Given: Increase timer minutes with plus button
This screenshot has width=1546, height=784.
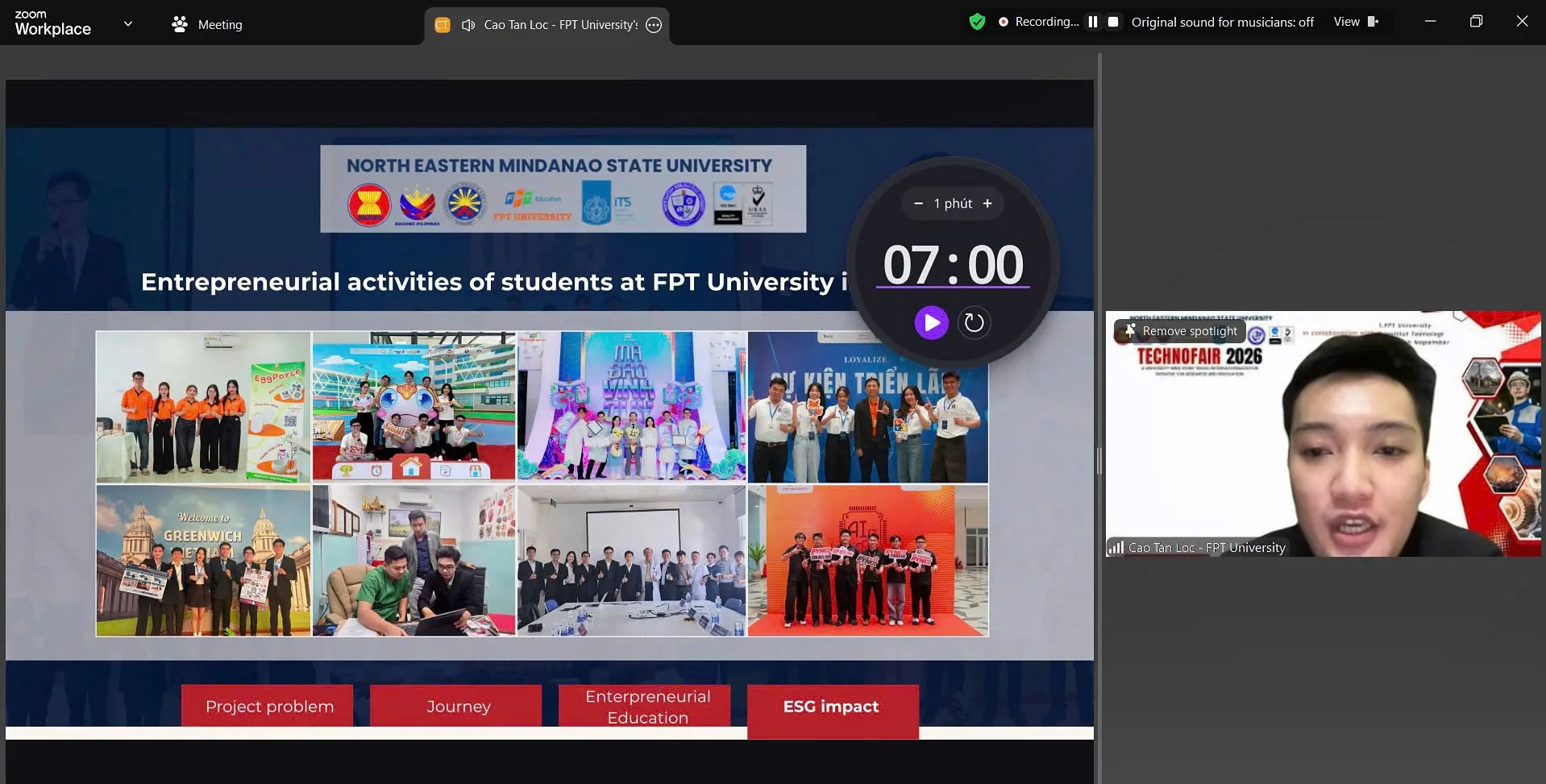Looking at the screenshot, I should (987, 204).
